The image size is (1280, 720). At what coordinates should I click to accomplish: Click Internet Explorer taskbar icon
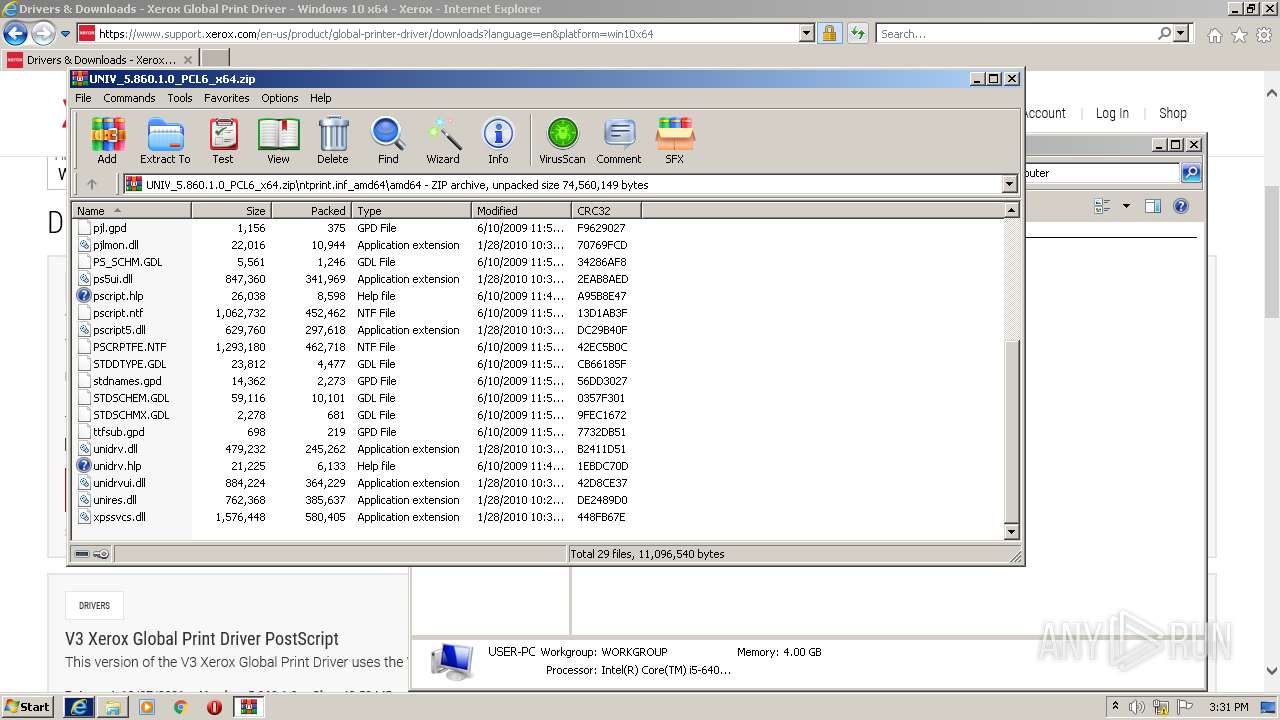point(78,707)
